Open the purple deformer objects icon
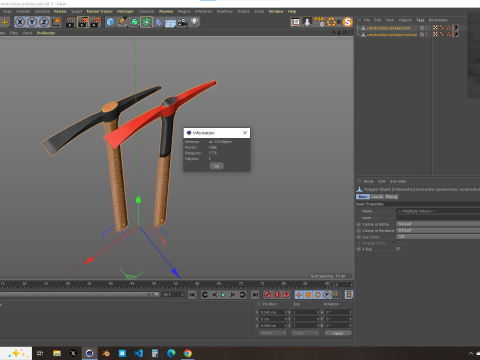Viewport: 480px width, 360px height. tap(159, 22)
